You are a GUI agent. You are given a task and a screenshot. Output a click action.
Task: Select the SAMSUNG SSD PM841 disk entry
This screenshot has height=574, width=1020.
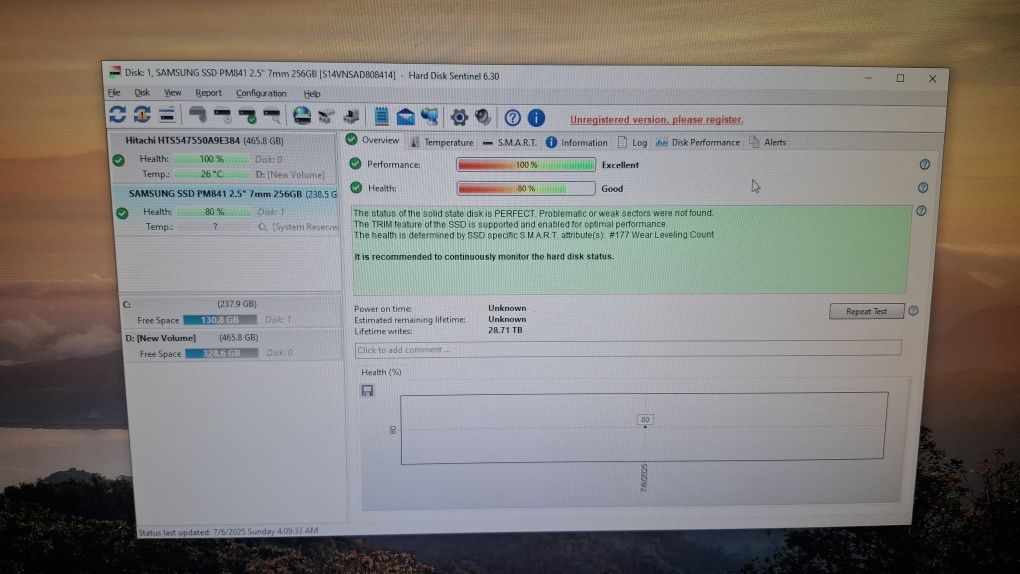[x=226, y=210]
